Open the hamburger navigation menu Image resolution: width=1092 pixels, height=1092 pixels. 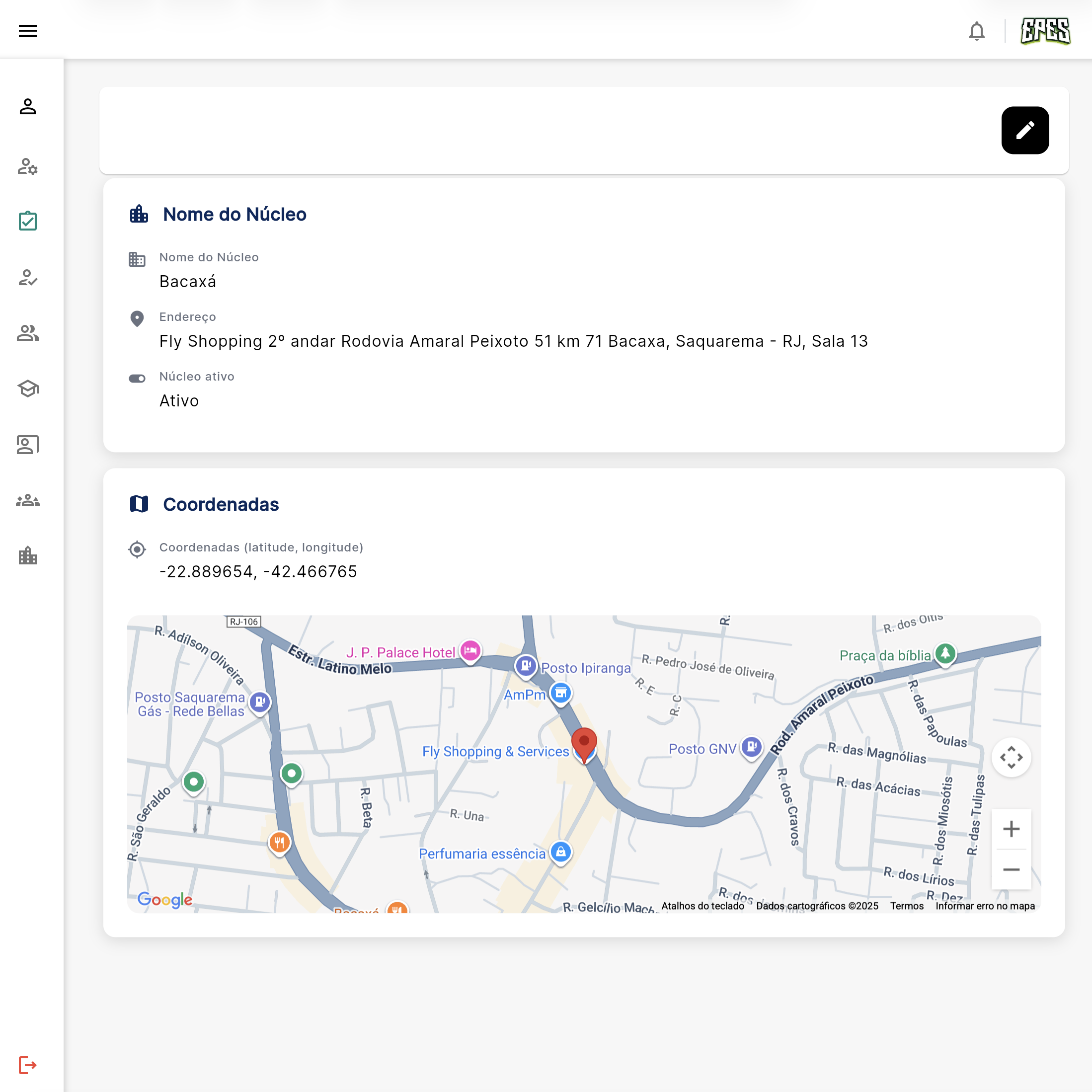pos(28,30)
